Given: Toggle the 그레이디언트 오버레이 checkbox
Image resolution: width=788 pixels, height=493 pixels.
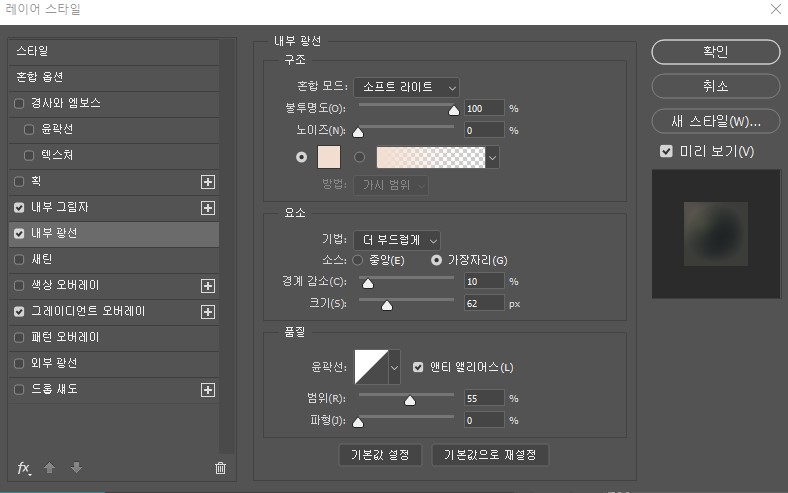Looking at the screenshot, I should pyautogui.click(x=19, y=312).
